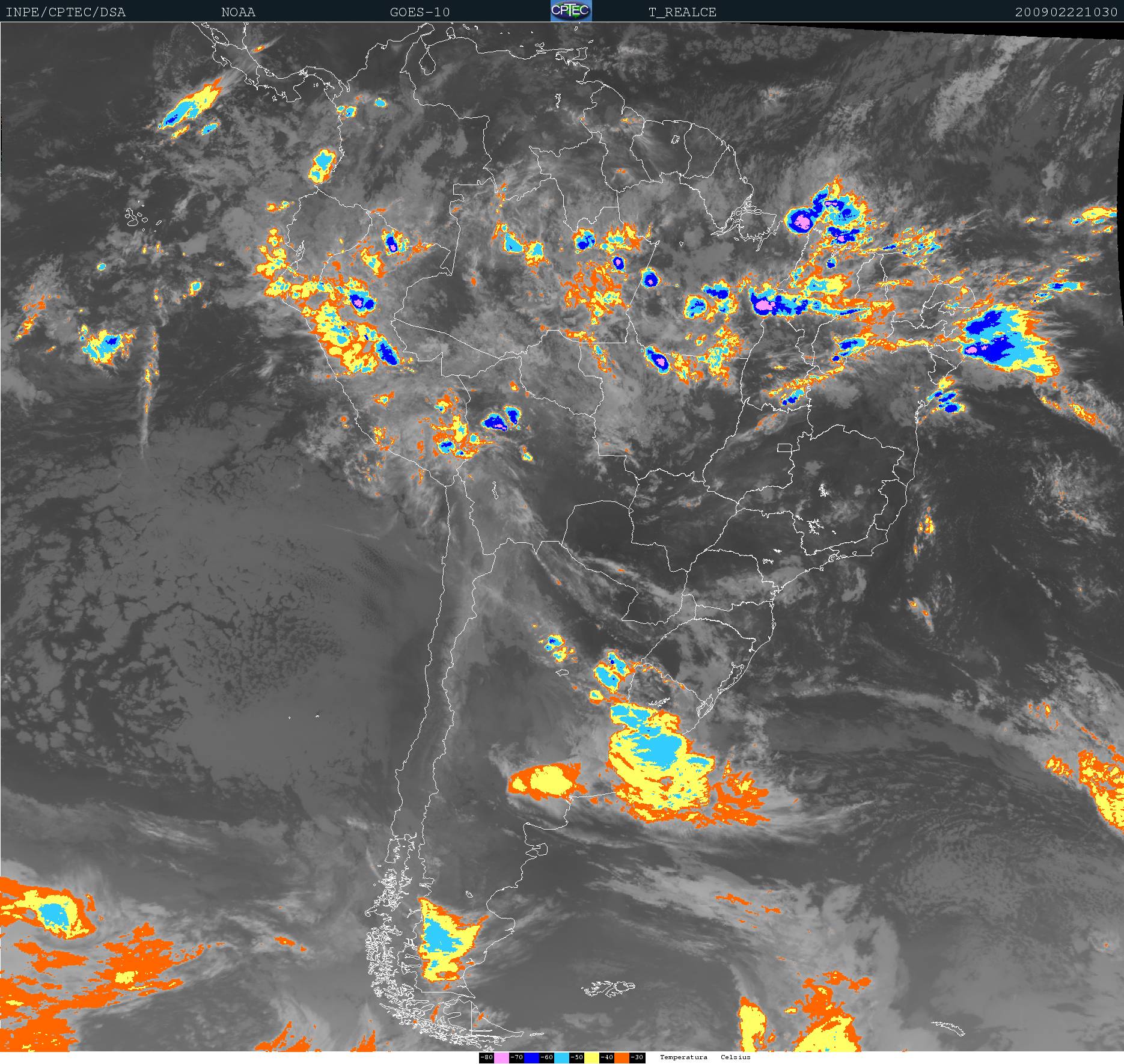Click the -30 value in the legend

click(637, 1057)
